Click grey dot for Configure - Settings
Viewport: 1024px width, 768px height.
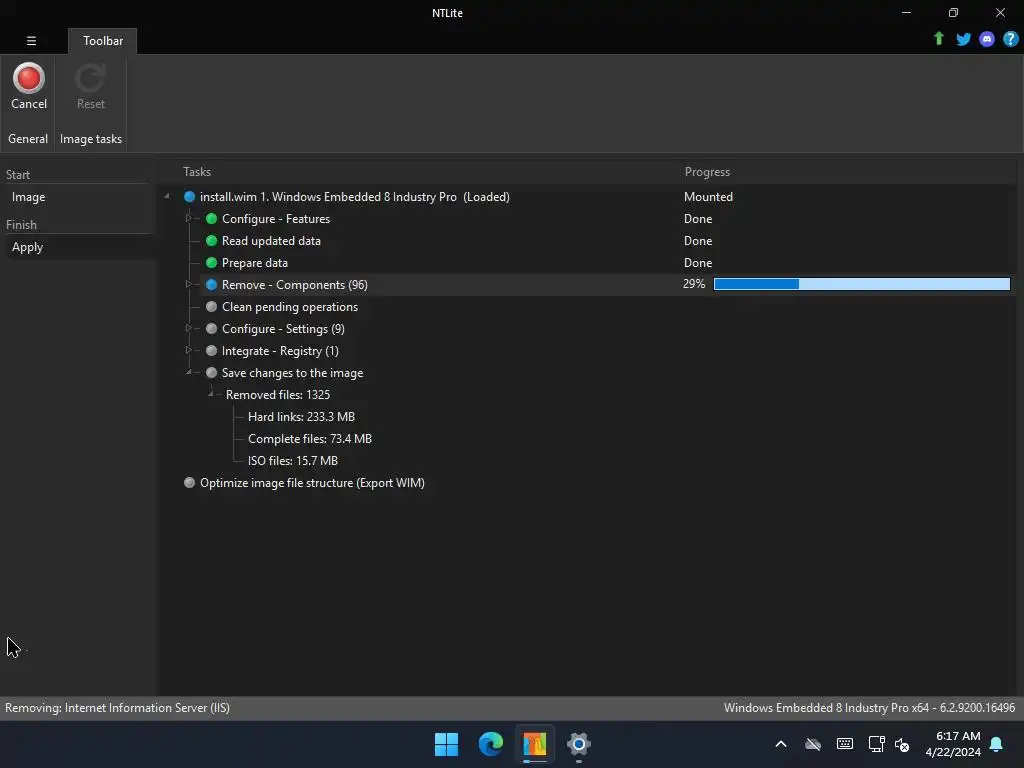click(211, 328)
